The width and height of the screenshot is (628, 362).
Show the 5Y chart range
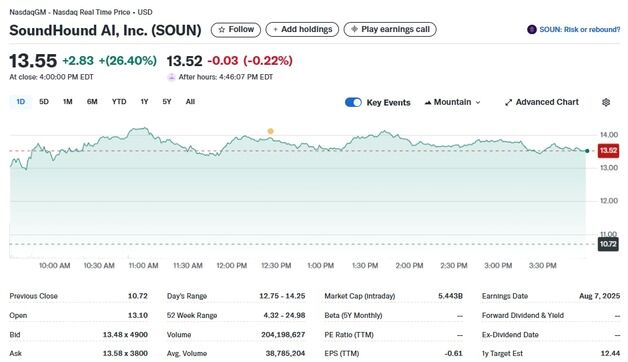point(167,102)
